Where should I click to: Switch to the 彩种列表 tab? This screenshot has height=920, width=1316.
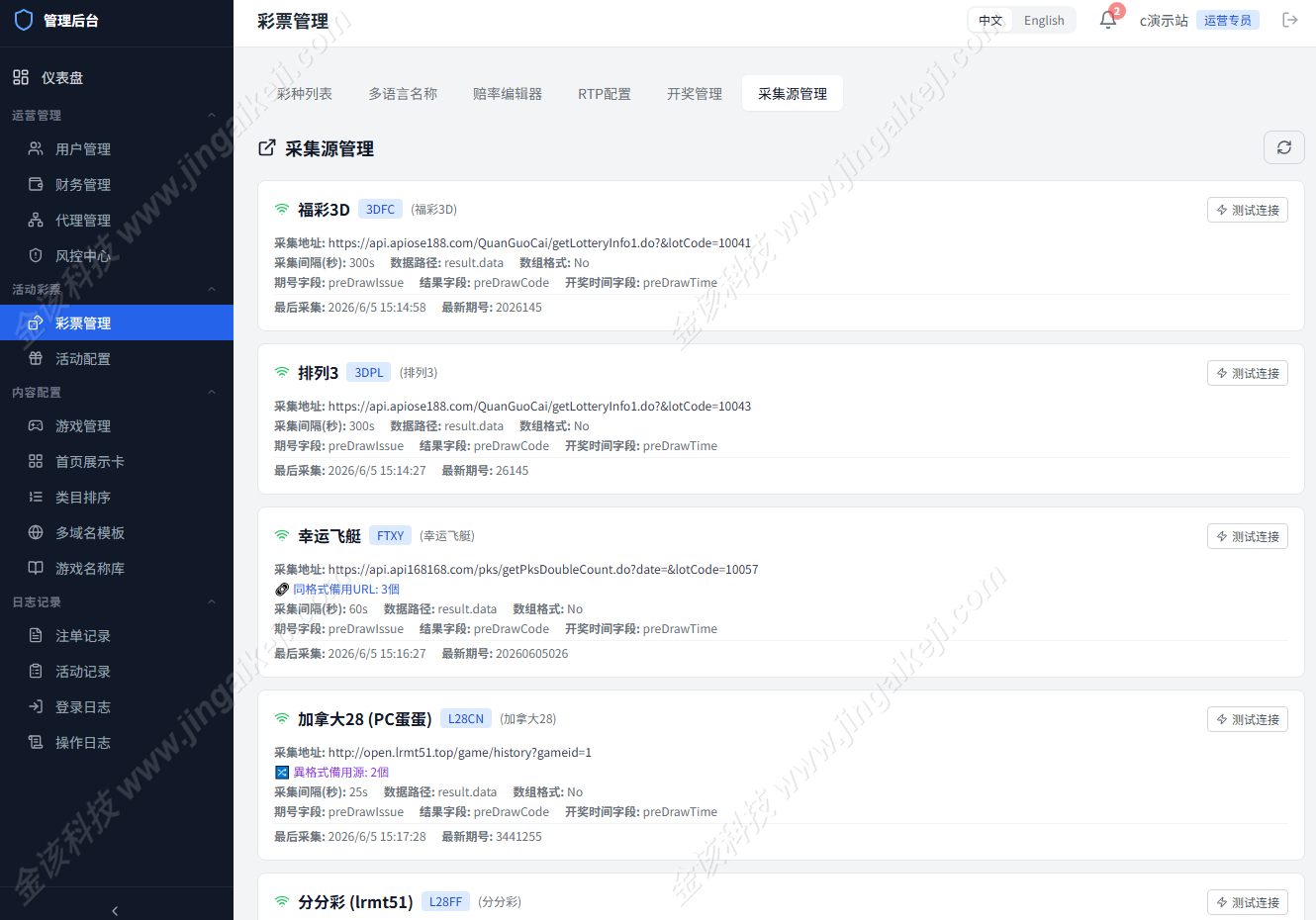pos(305,93)
